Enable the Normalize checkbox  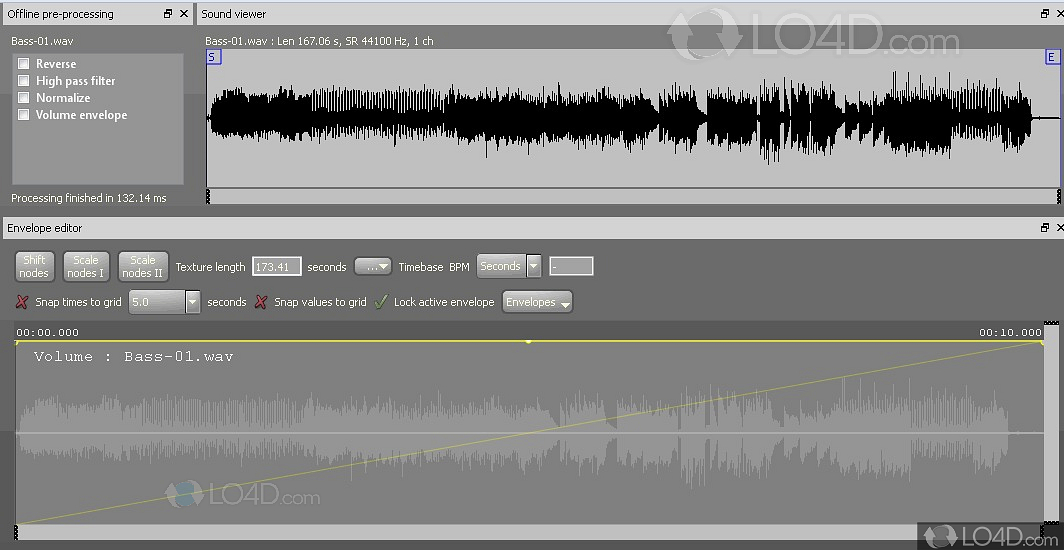[23, 98]
